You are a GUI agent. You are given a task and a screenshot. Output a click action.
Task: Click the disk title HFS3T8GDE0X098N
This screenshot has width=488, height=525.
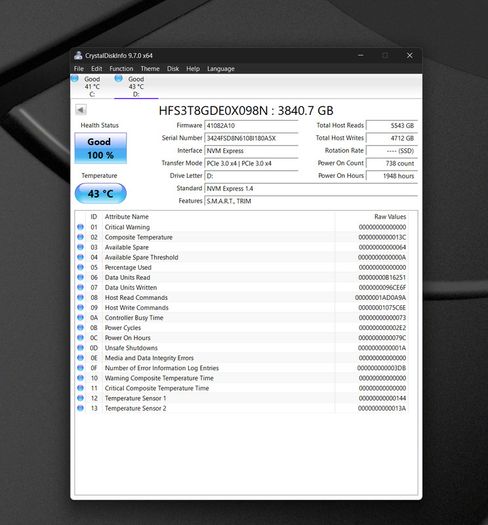point(213,110)
